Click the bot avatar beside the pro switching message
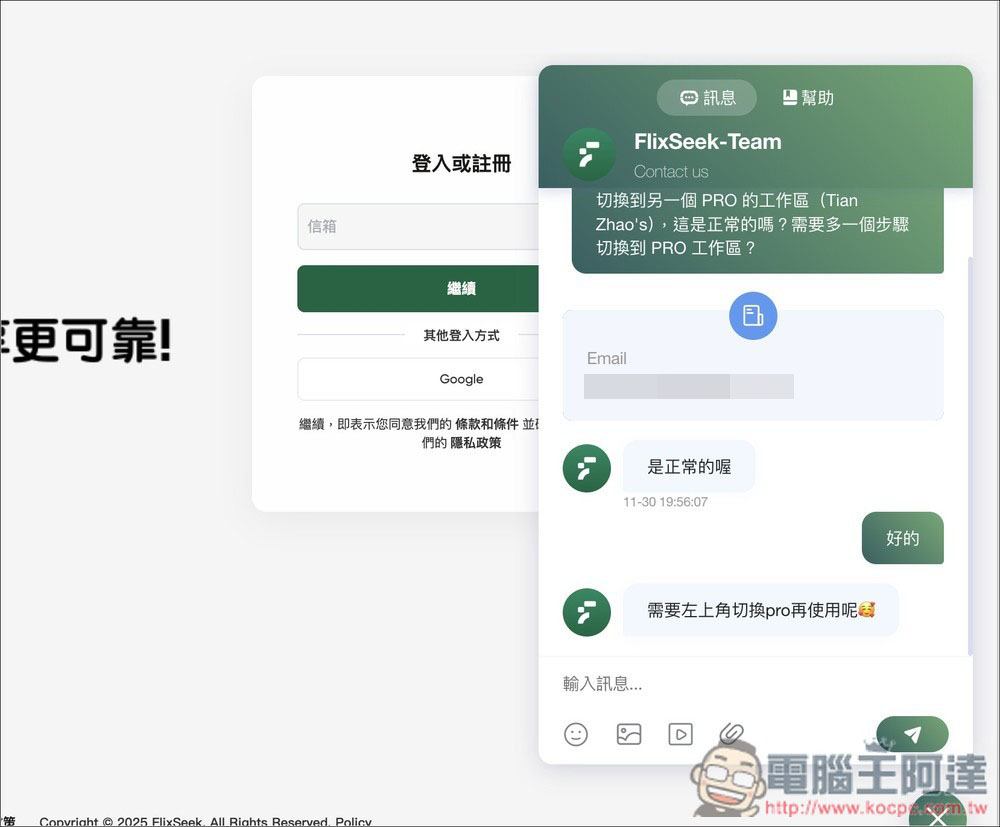Screen dimensions: 1000x827 [587, 611]
